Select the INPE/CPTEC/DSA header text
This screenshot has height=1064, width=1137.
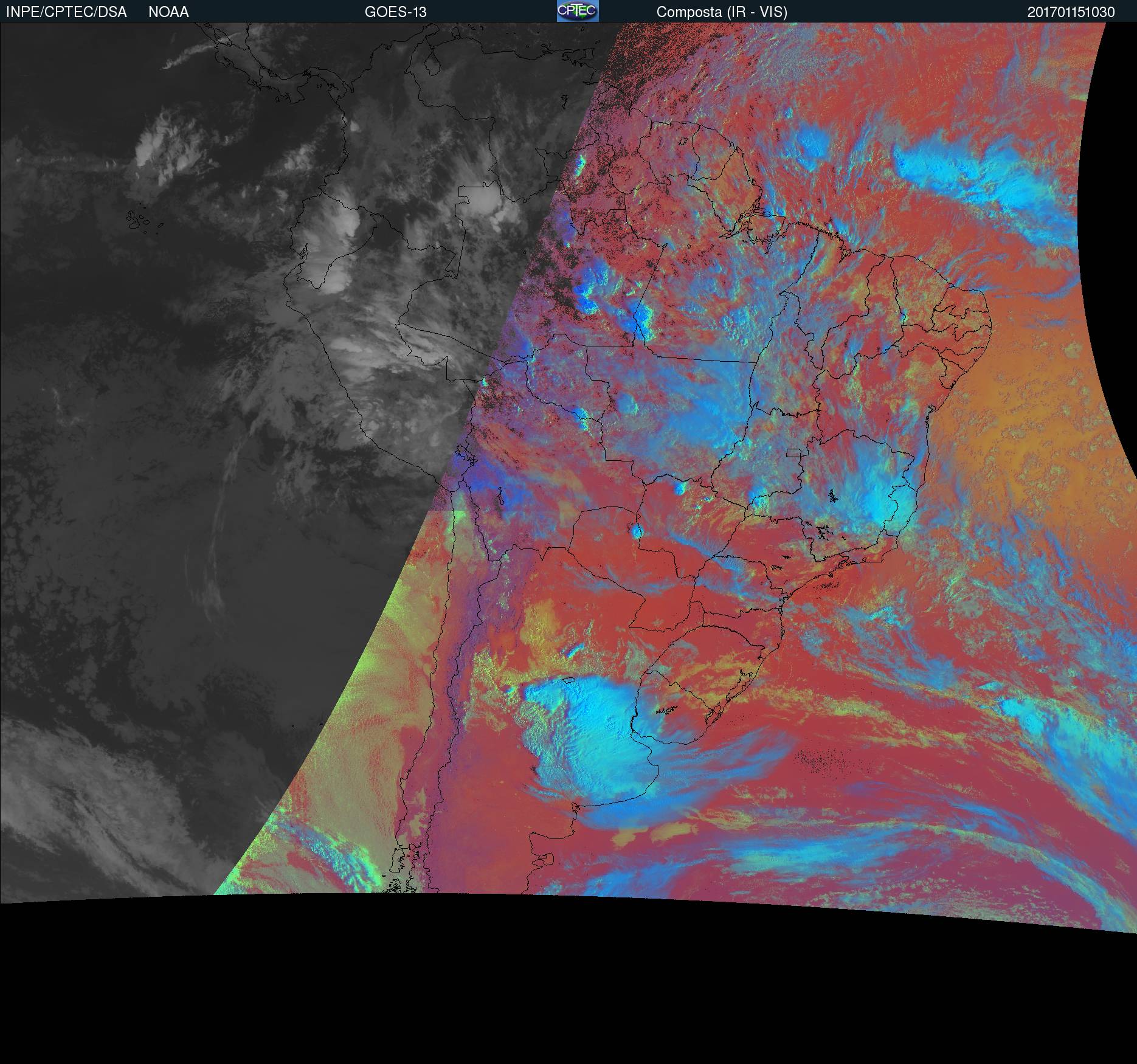point(66,12)
